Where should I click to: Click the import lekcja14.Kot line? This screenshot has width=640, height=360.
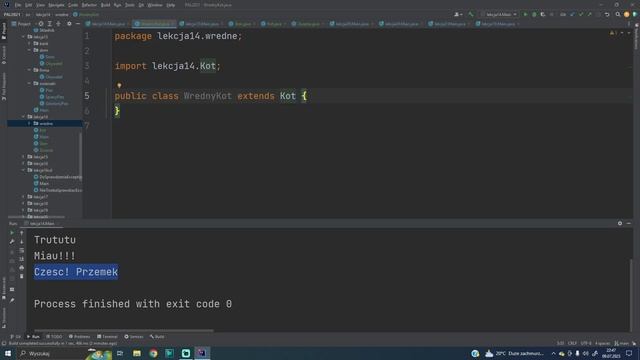167,66
